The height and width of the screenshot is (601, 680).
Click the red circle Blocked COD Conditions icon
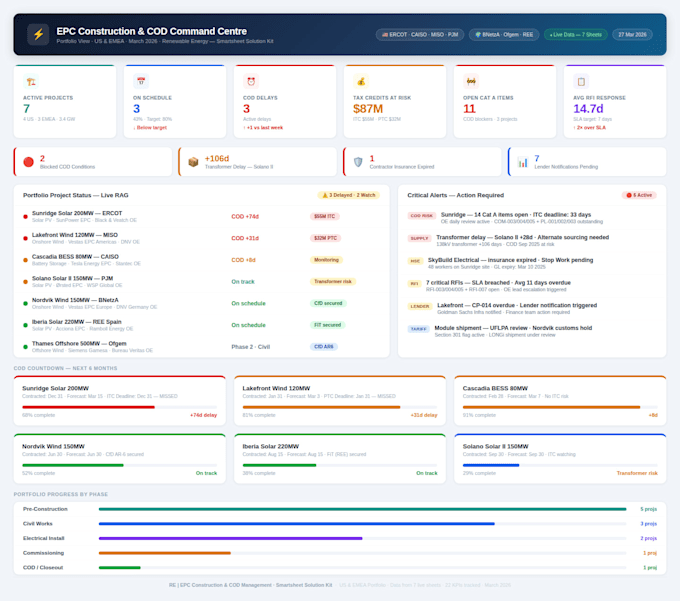tap(29, 162)
